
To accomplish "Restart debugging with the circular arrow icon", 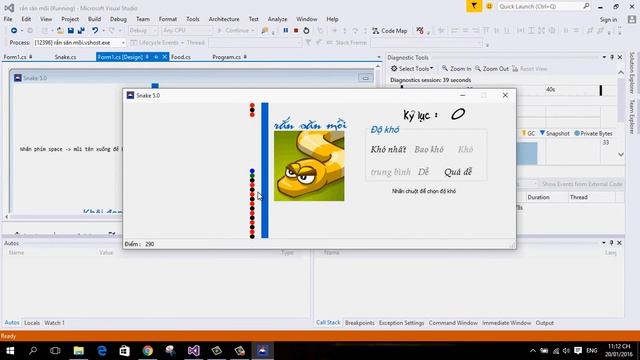I will (x=306, y=31).
